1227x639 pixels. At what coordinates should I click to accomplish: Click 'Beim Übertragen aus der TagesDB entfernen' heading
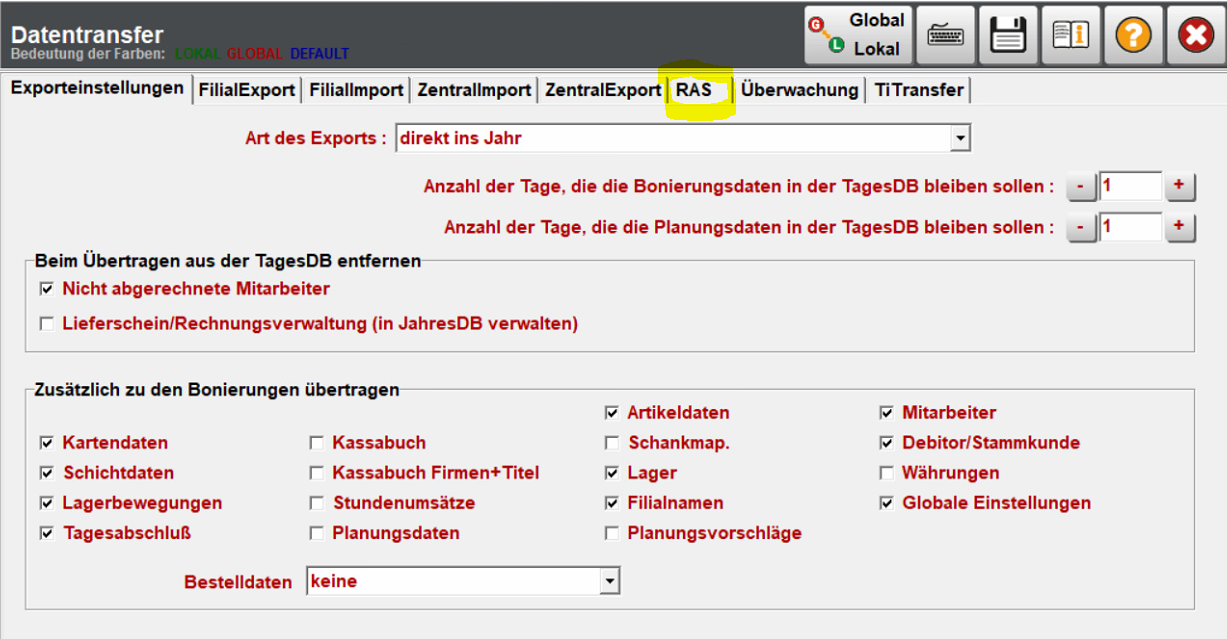228,261
